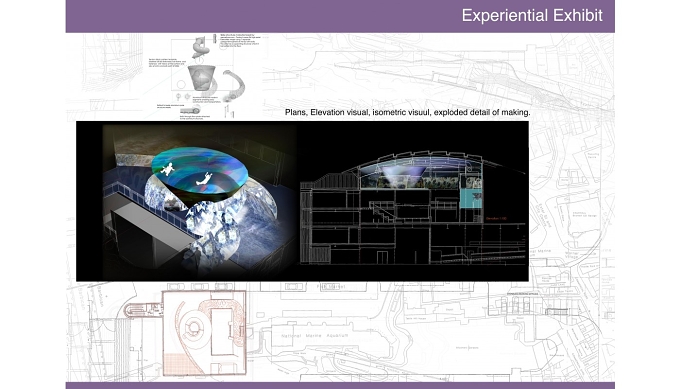Select the blue-green circular disc canopy
The height and width of the screenshot is (389, 680).
pos(200,170)
